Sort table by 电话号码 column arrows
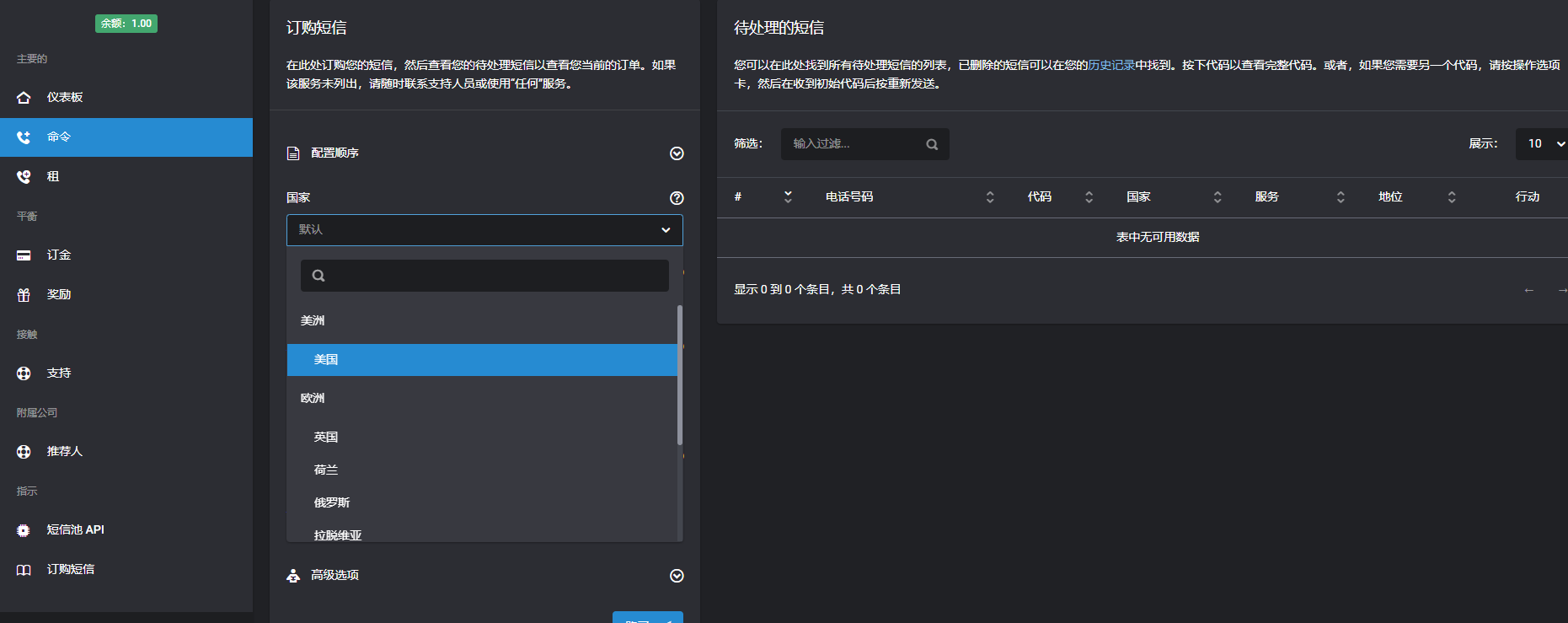This screenshot has width=1568, height=623. point(990,197)
